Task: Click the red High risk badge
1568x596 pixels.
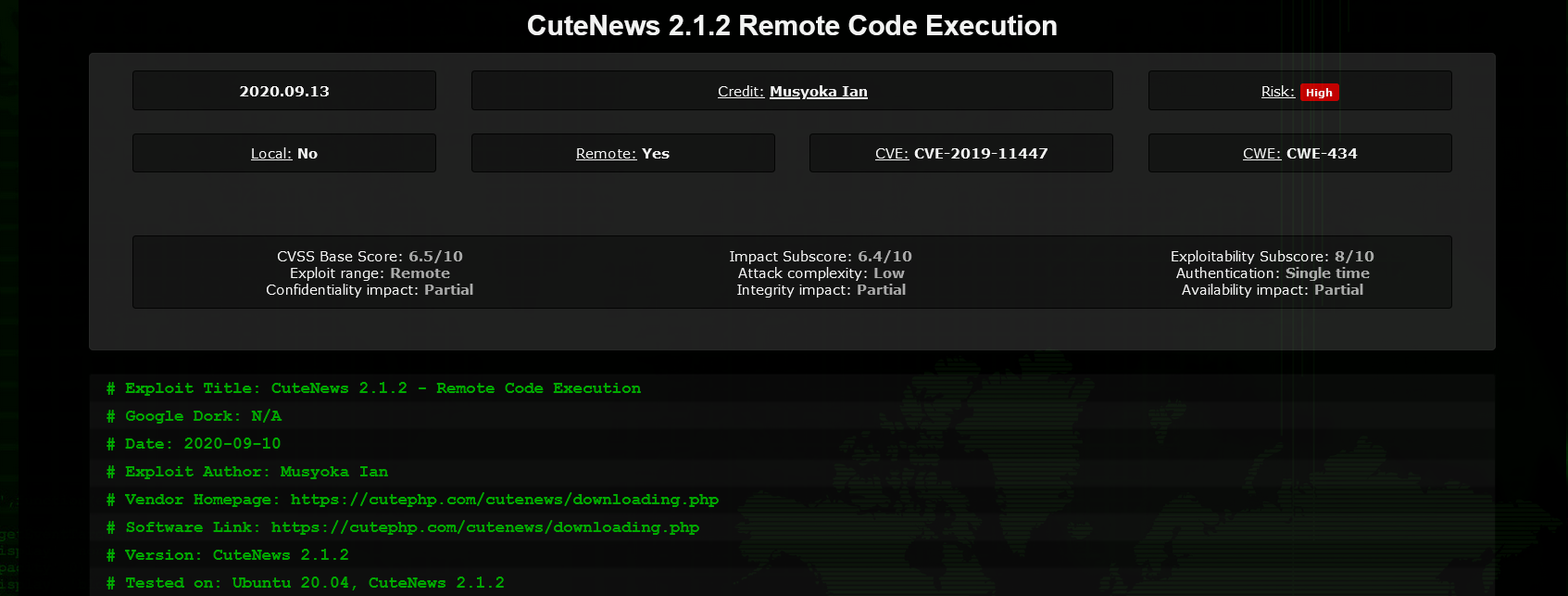Action: pos(1319,93)
